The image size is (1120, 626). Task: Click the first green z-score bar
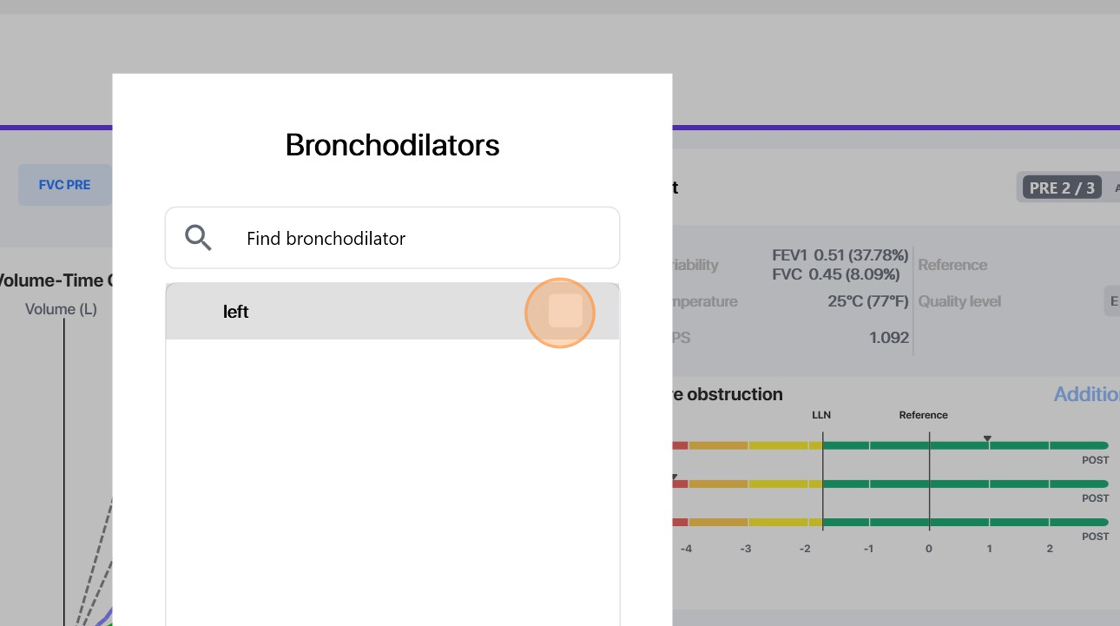pos(965,445)
